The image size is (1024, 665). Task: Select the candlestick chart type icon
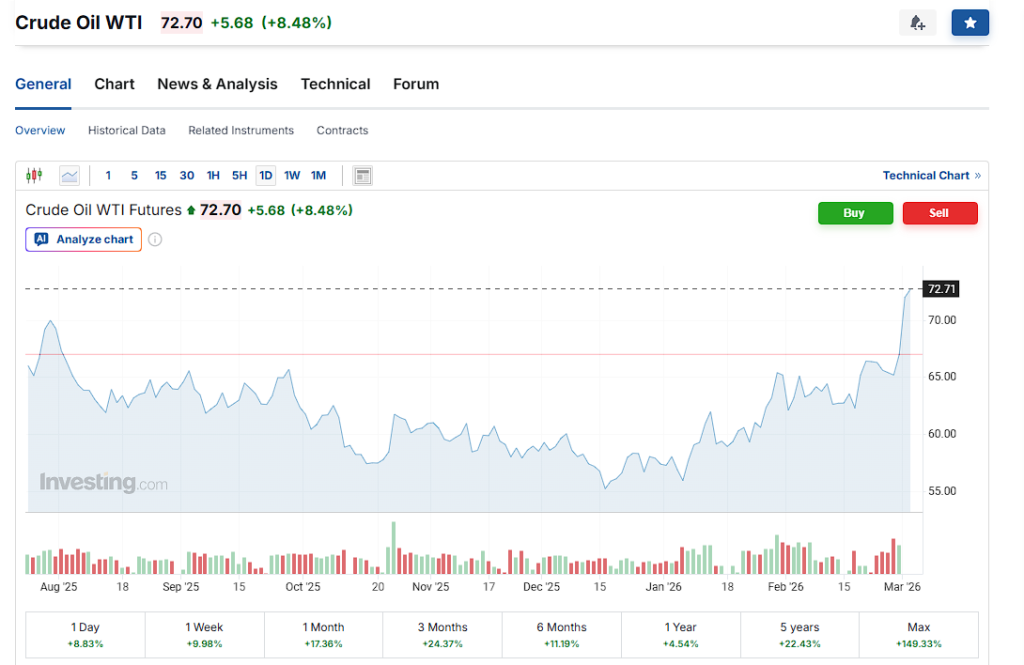coord(34,175)
